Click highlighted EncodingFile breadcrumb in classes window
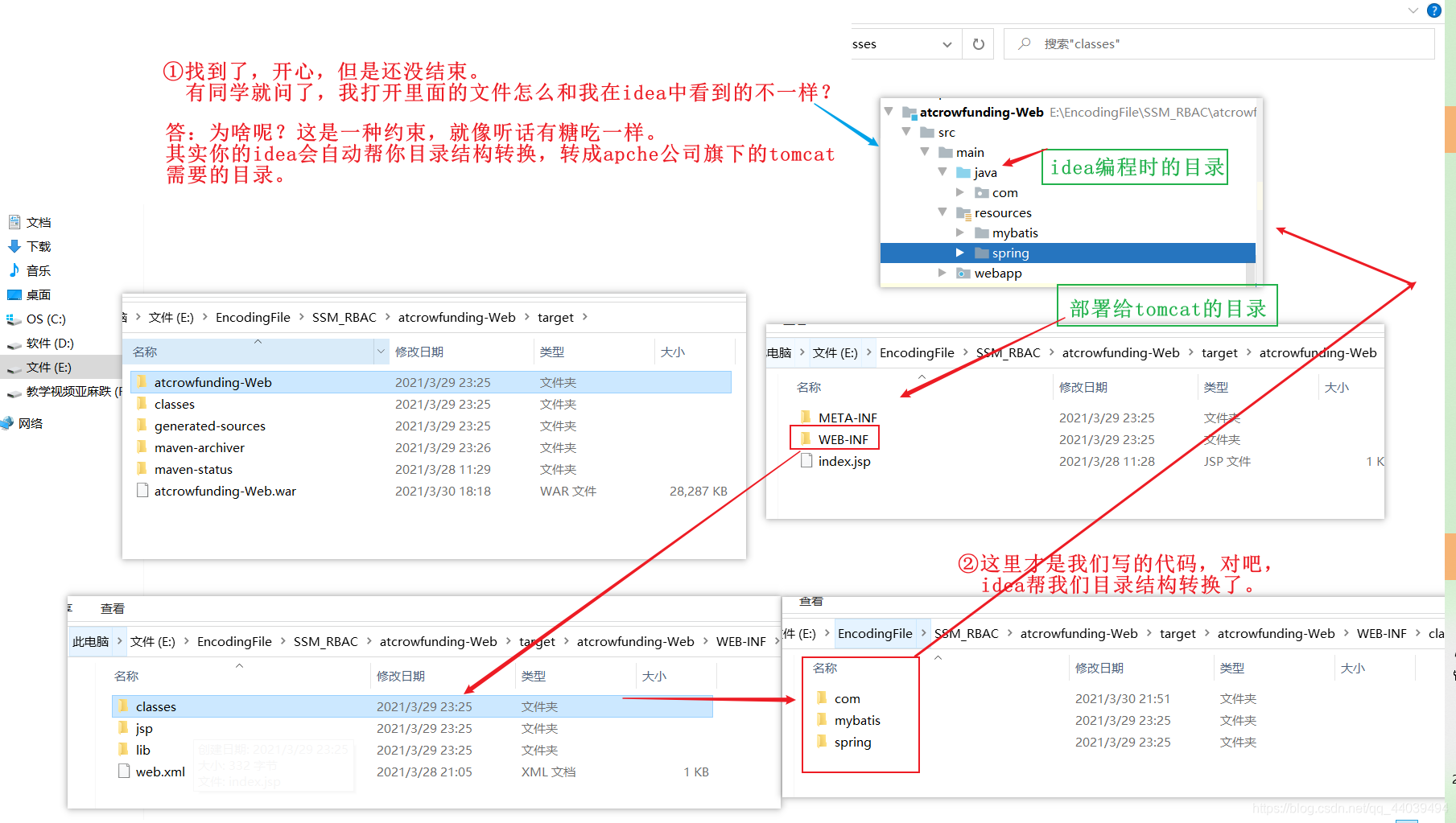The height and width of the screenshot is (823, 1456). [x=875, y=633]
